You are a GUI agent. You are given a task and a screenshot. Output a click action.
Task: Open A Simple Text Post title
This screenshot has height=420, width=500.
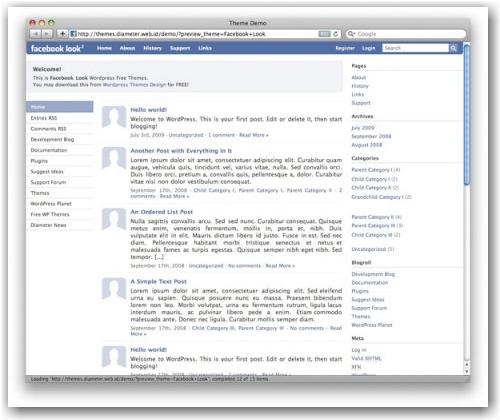[x=158, y=282]
